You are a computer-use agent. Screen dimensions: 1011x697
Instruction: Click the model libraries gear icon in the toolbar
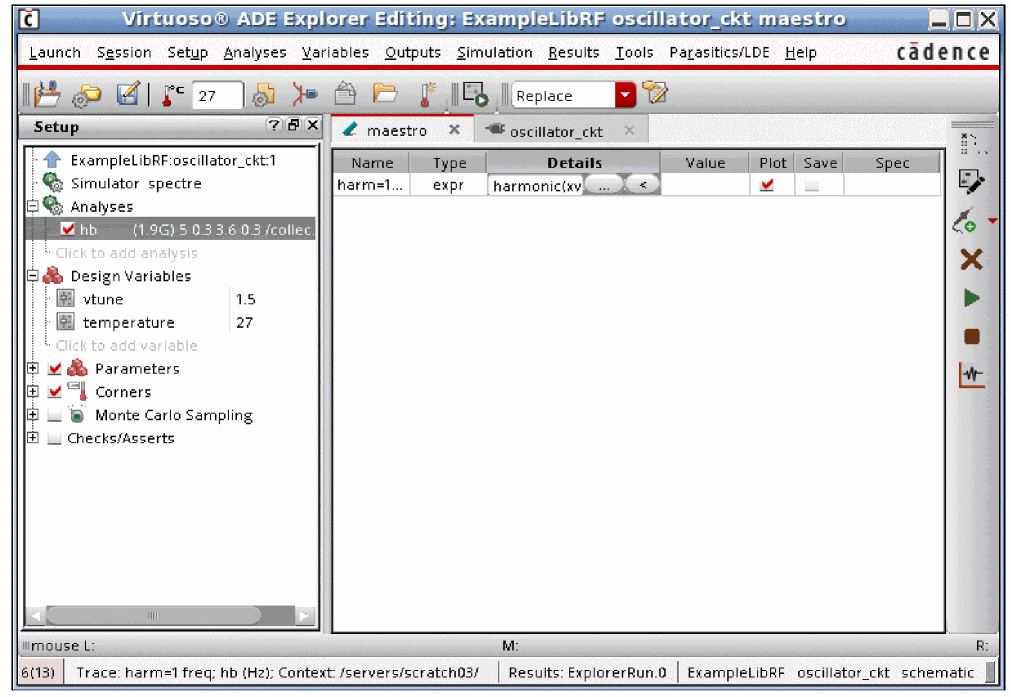[264, 95]
